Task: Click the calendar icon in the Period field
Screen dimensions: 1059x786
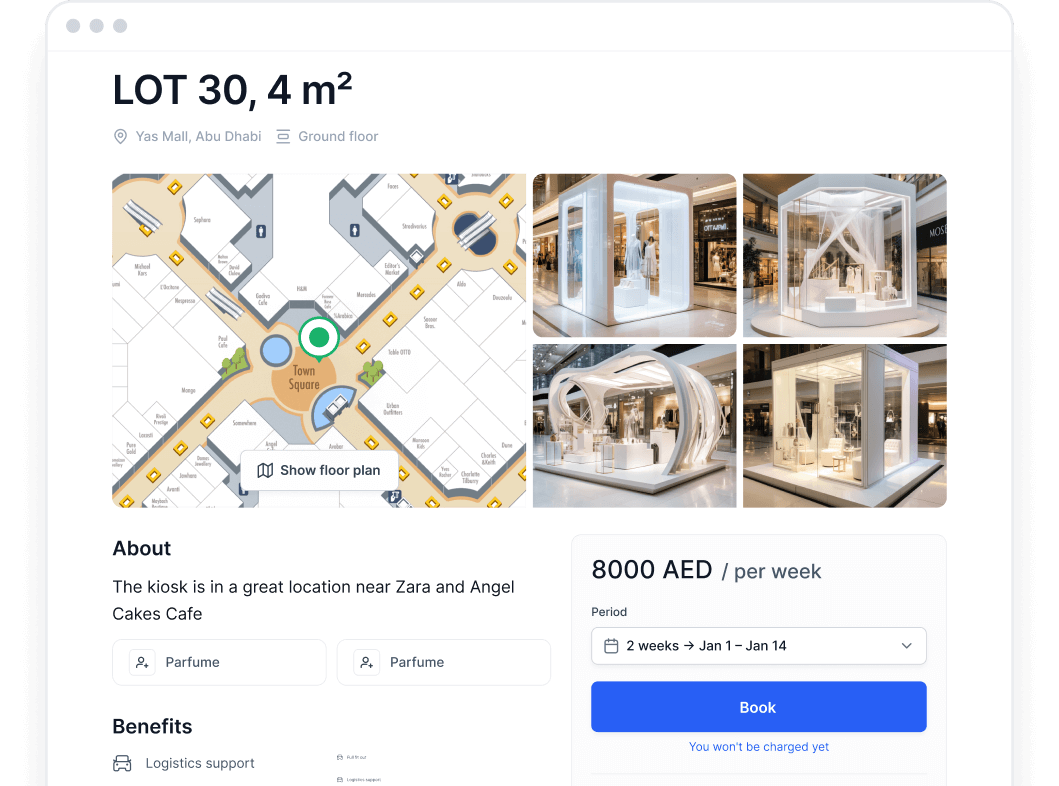Action: pyautogui.click(x=611, y=646)
